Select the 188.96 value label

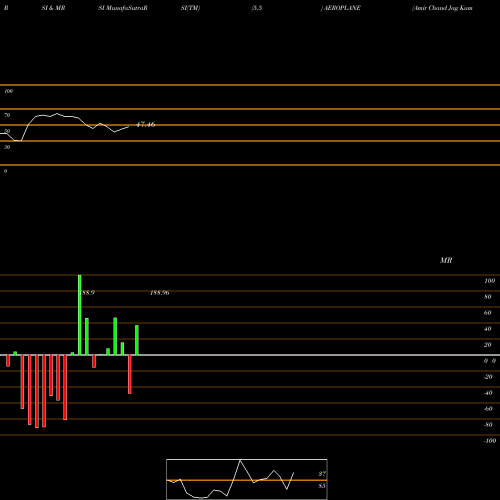(x=160, y=293)
